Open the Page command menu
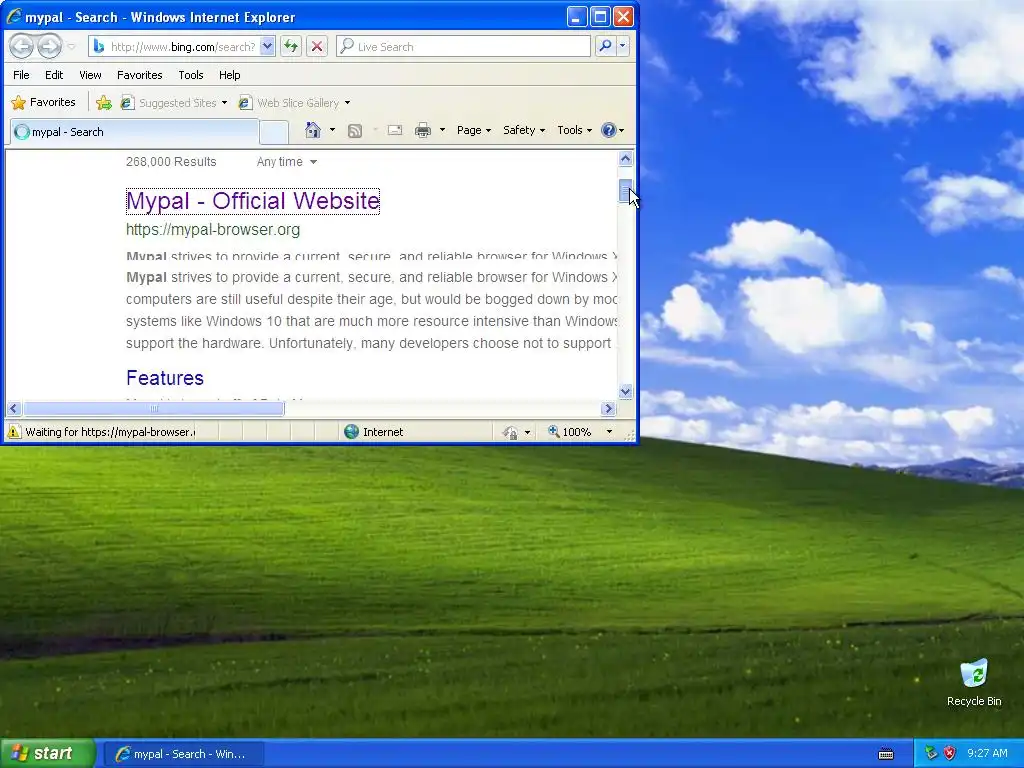The width and height of the screenshot is (1024, 768). pyautogui.click(x=474, y=130)
